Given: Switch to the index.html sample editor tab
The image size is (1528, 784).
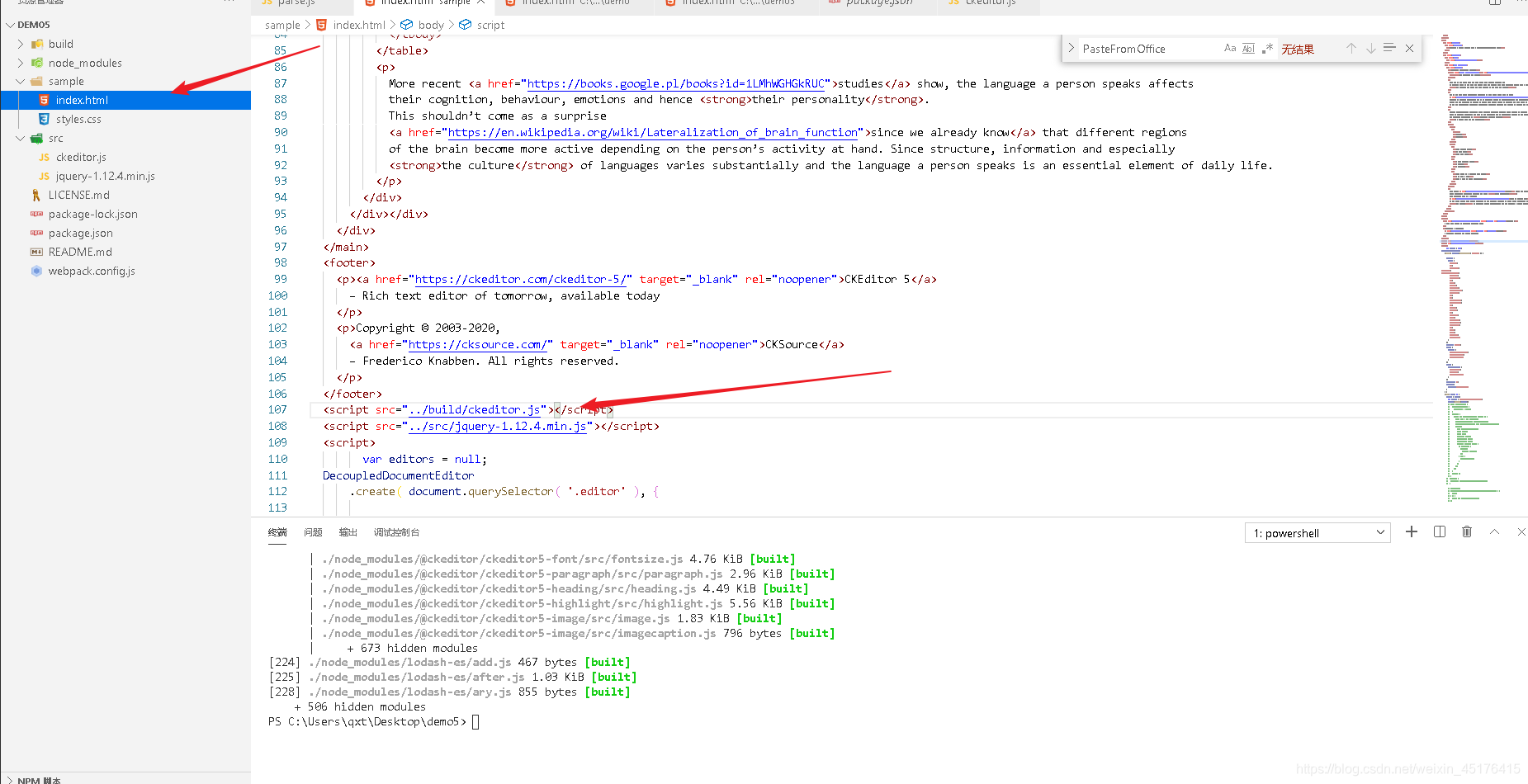Looking at the screenshot, I should click(424, 3).
